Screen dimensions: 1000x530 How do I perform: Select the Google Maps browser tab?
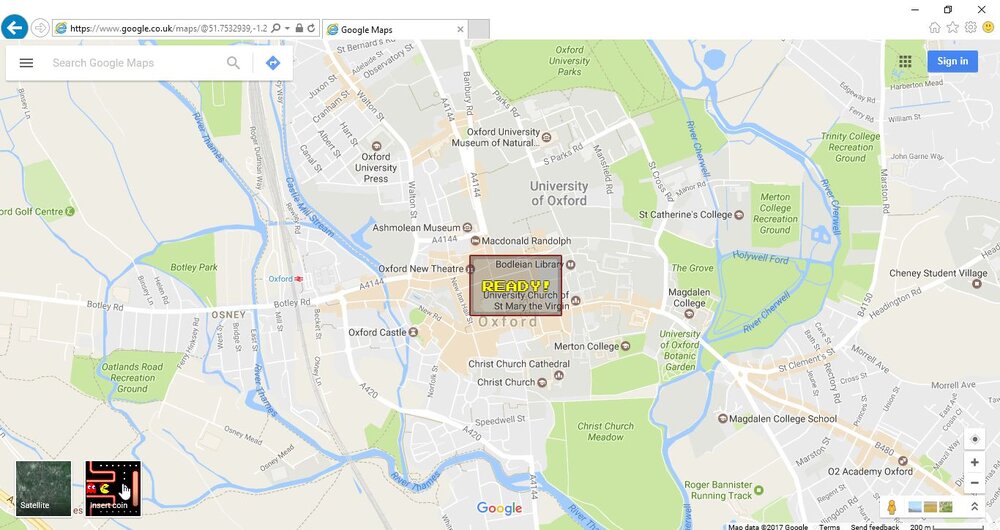click(x=395, y=29)
